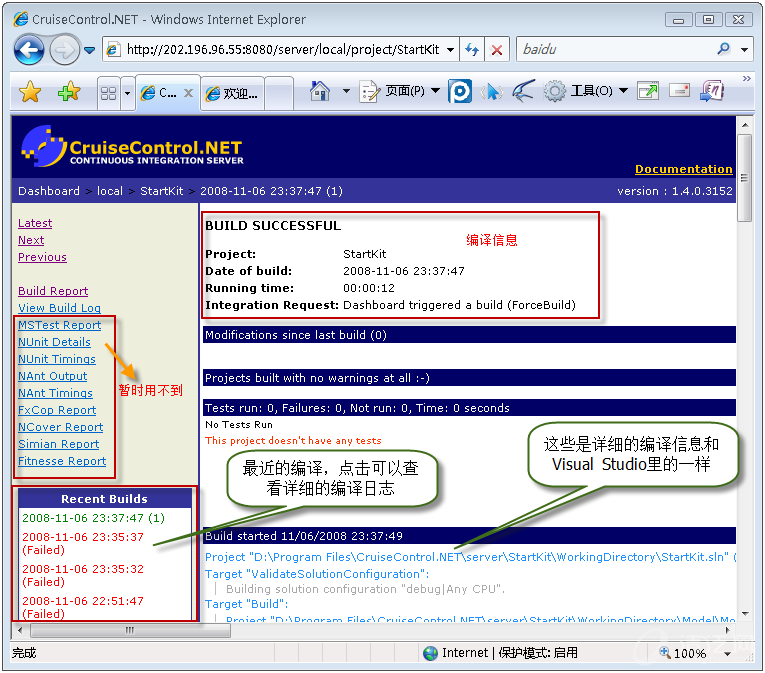Click the sidebar horizontal scrollbar thumb
The width and height of the screenshot is (765, 673).
127,631
